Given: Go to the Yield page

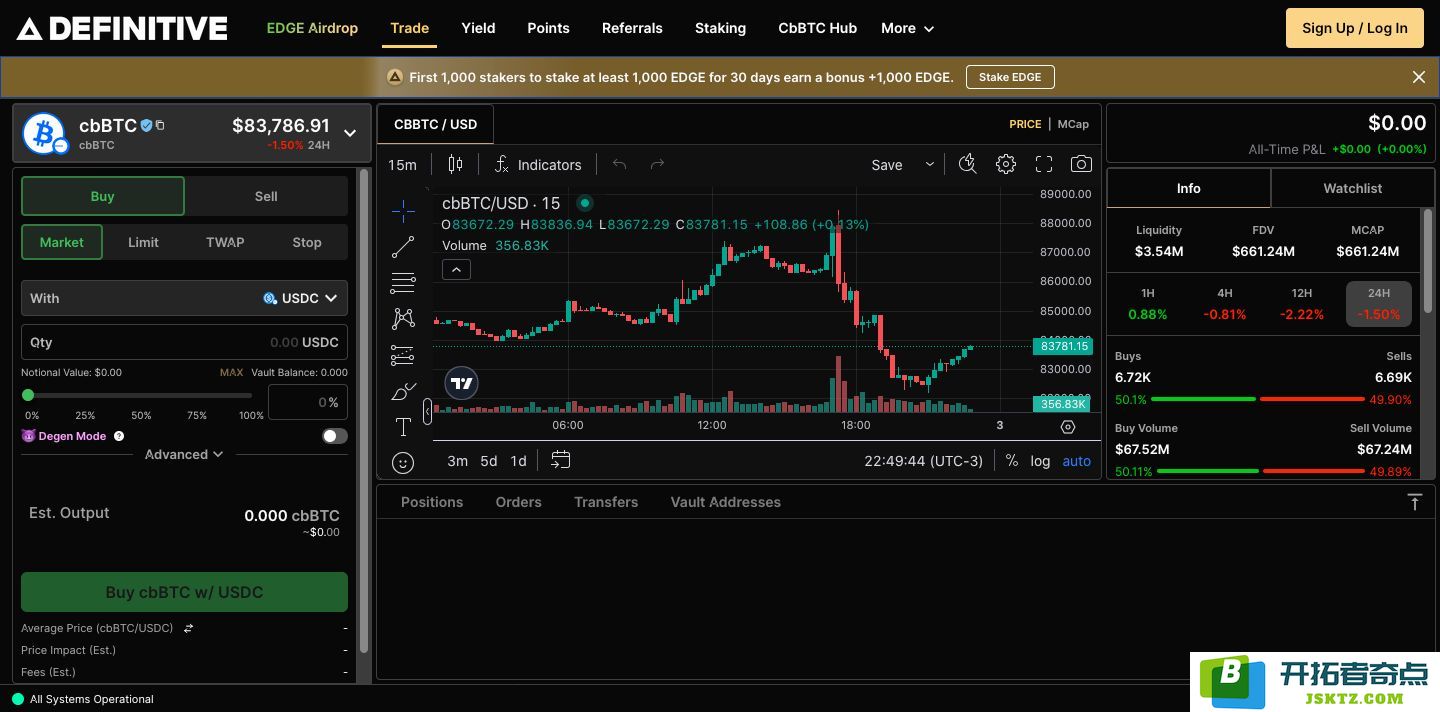Looking at the screenshot, I should tap(478, 28).
